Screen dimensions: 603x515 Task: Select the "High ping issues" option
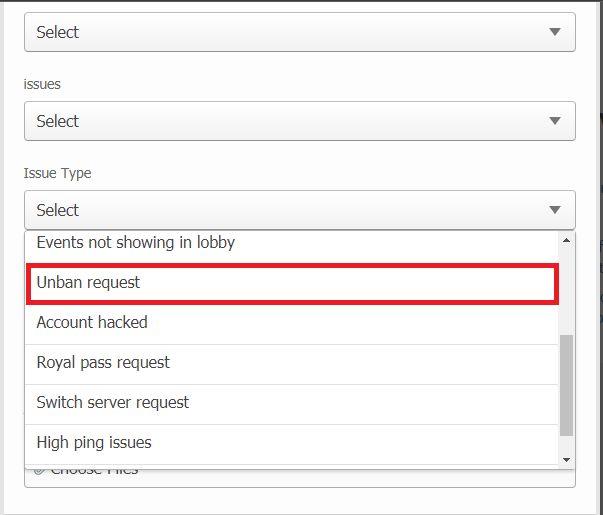coord(94,442)
